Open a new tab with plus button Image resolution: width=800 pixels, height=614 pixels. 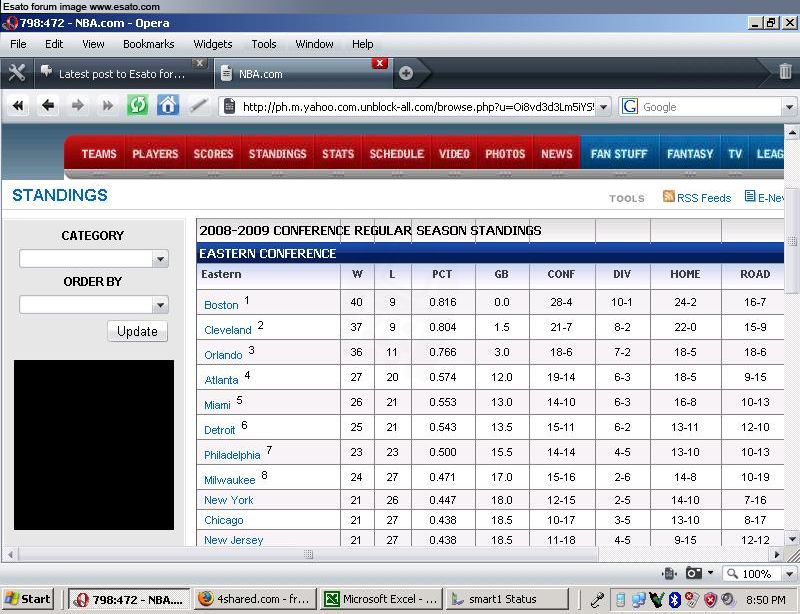pos(406,73)
